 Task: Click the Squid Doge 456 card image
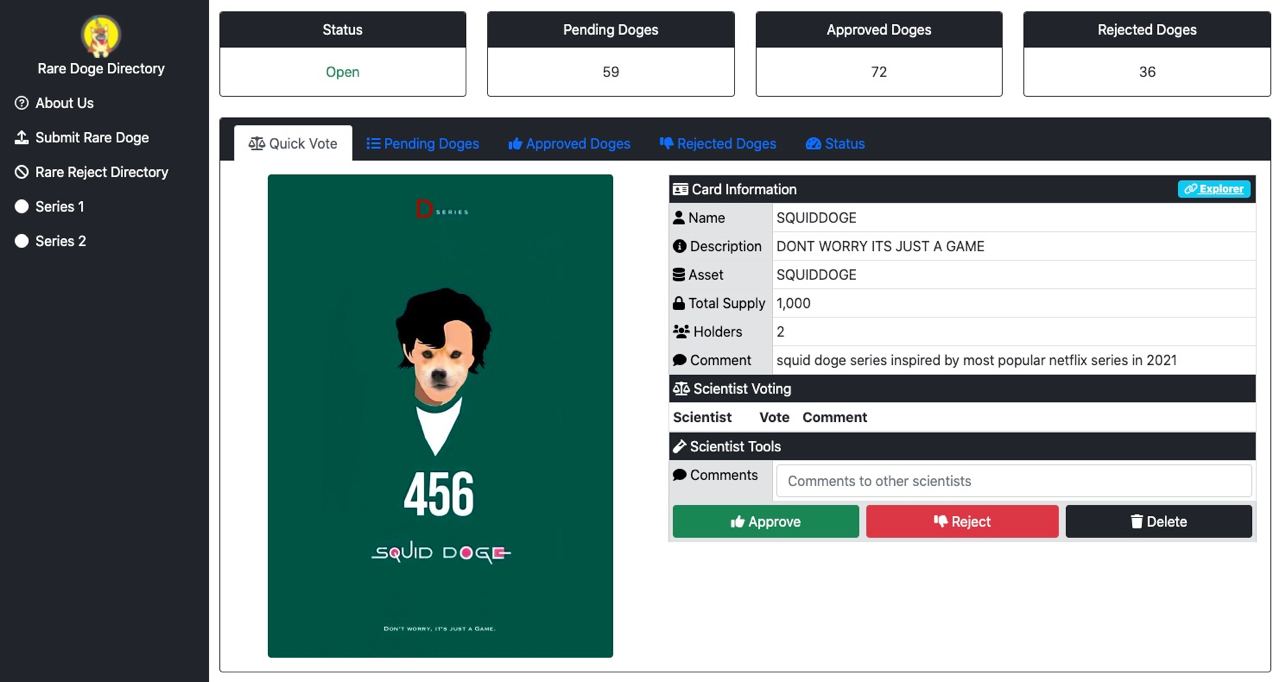click(x=440, y=416)
